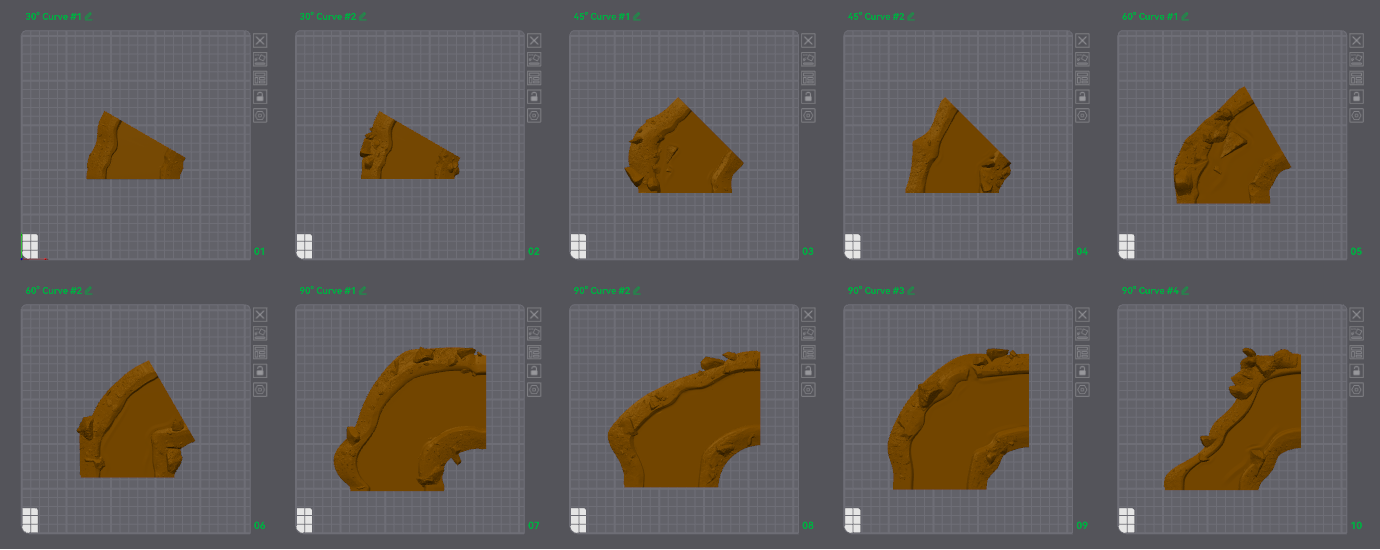
Task: Click the circular target icon beside plate 01
Action: (260, 116)
